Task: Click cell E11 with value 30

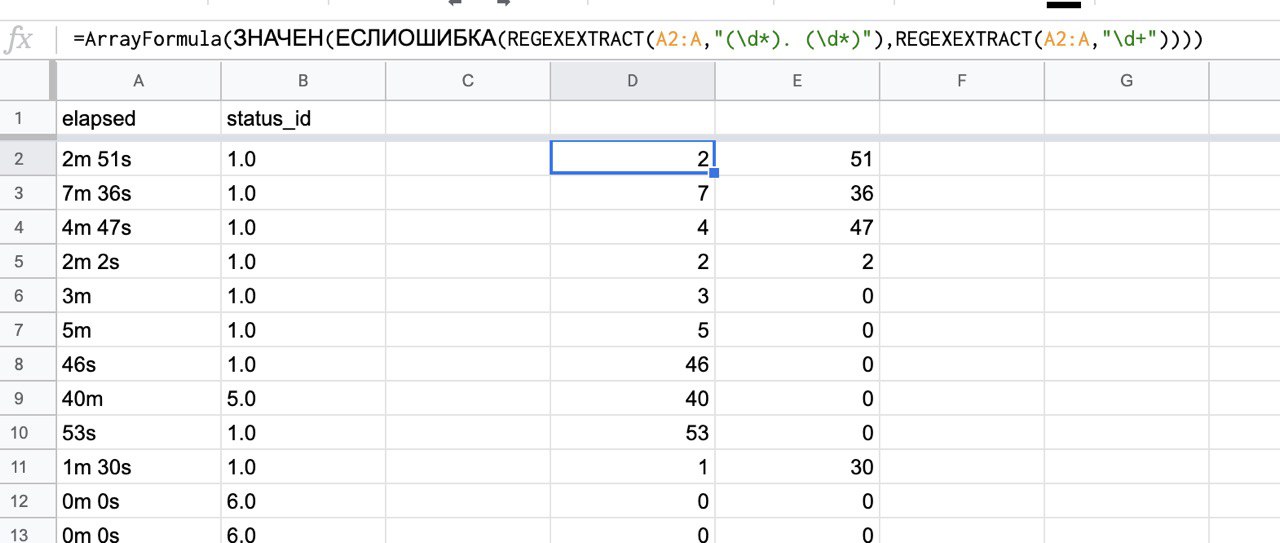Action: tap(797, 467)
